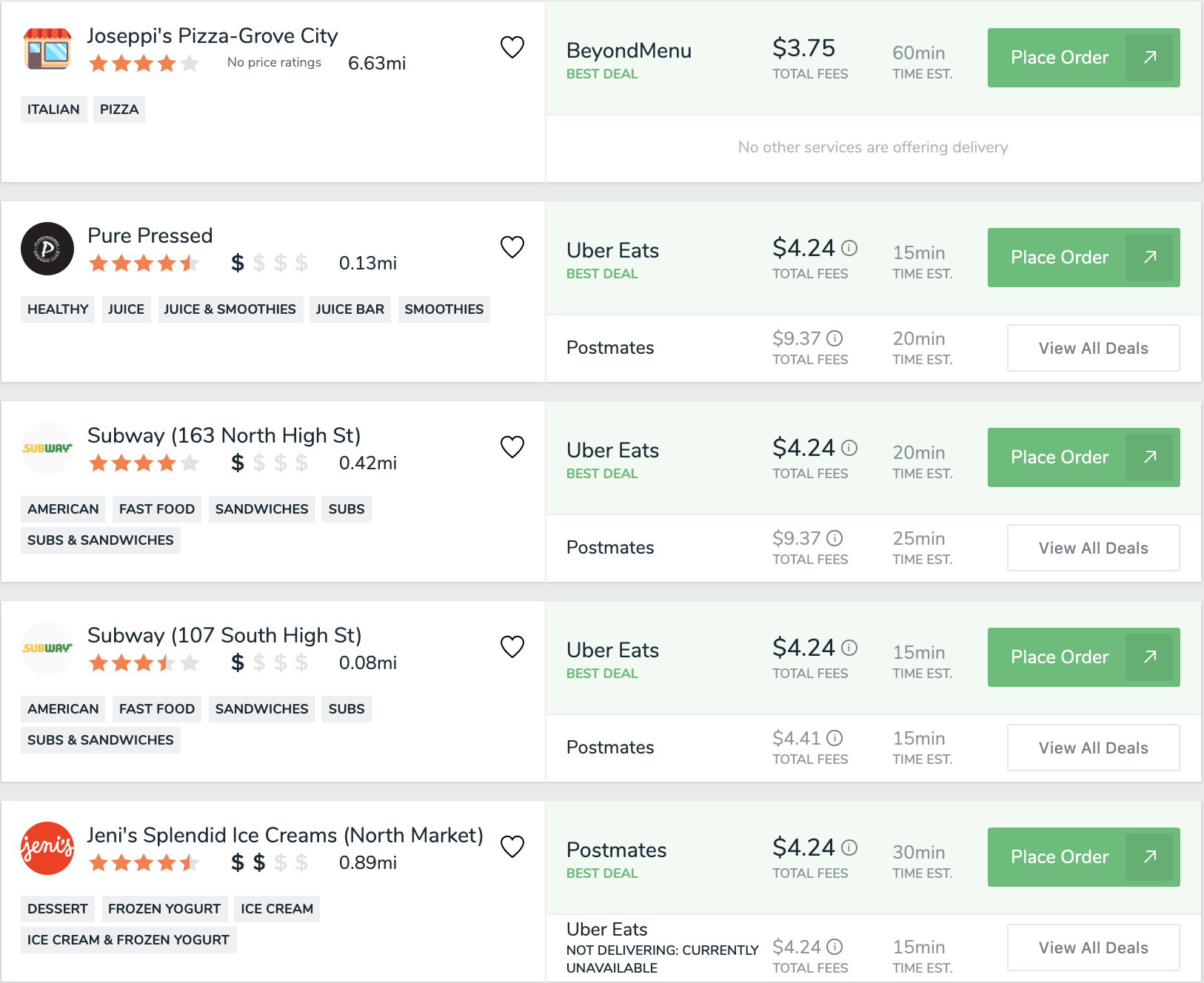Show fee info for Jeni's Postmates $4.24
This screenshot has width=1204, height=983.
[x=850, y=848]
